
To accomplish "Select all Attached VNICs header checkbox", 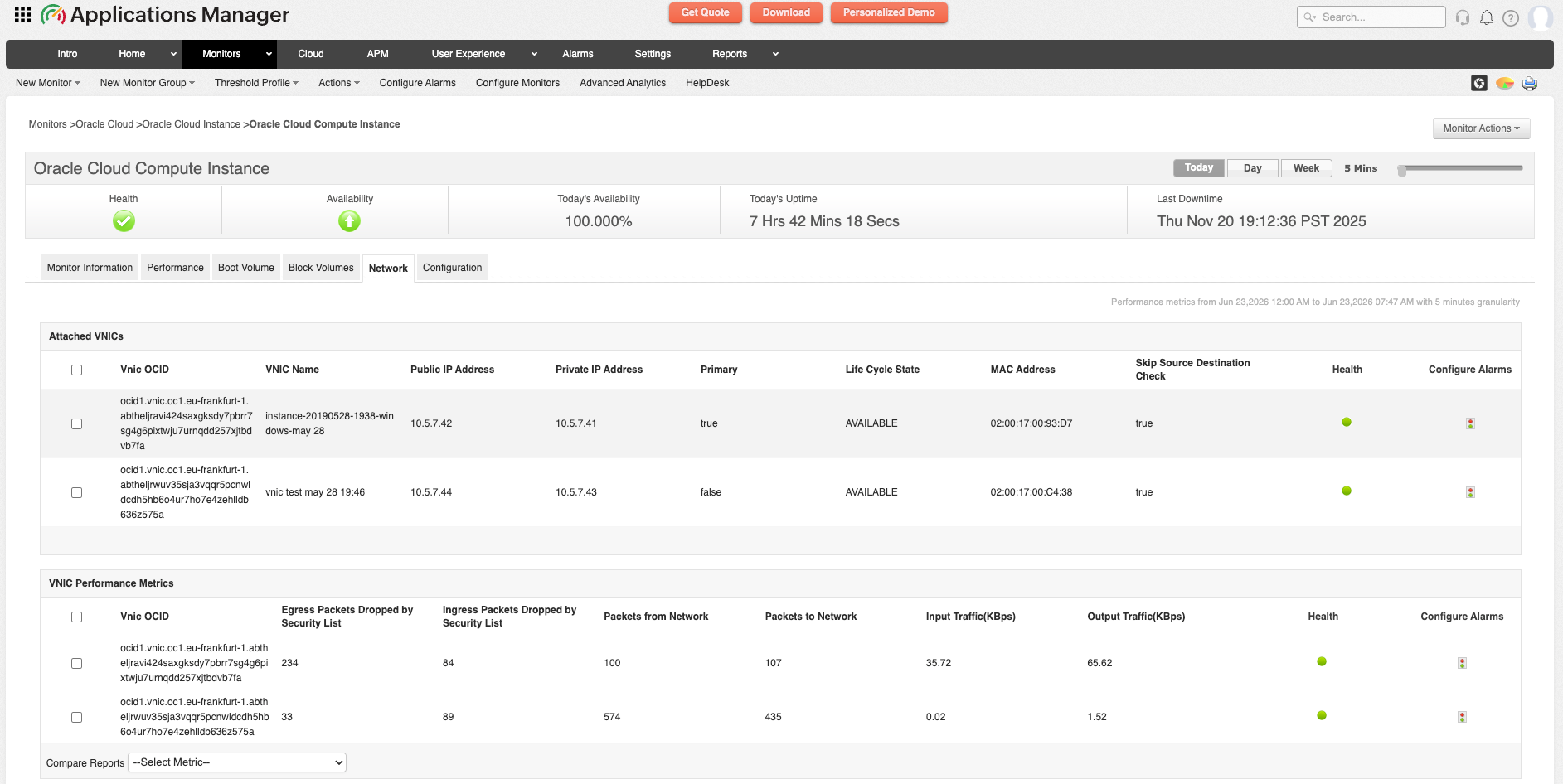I will point(76,370).
